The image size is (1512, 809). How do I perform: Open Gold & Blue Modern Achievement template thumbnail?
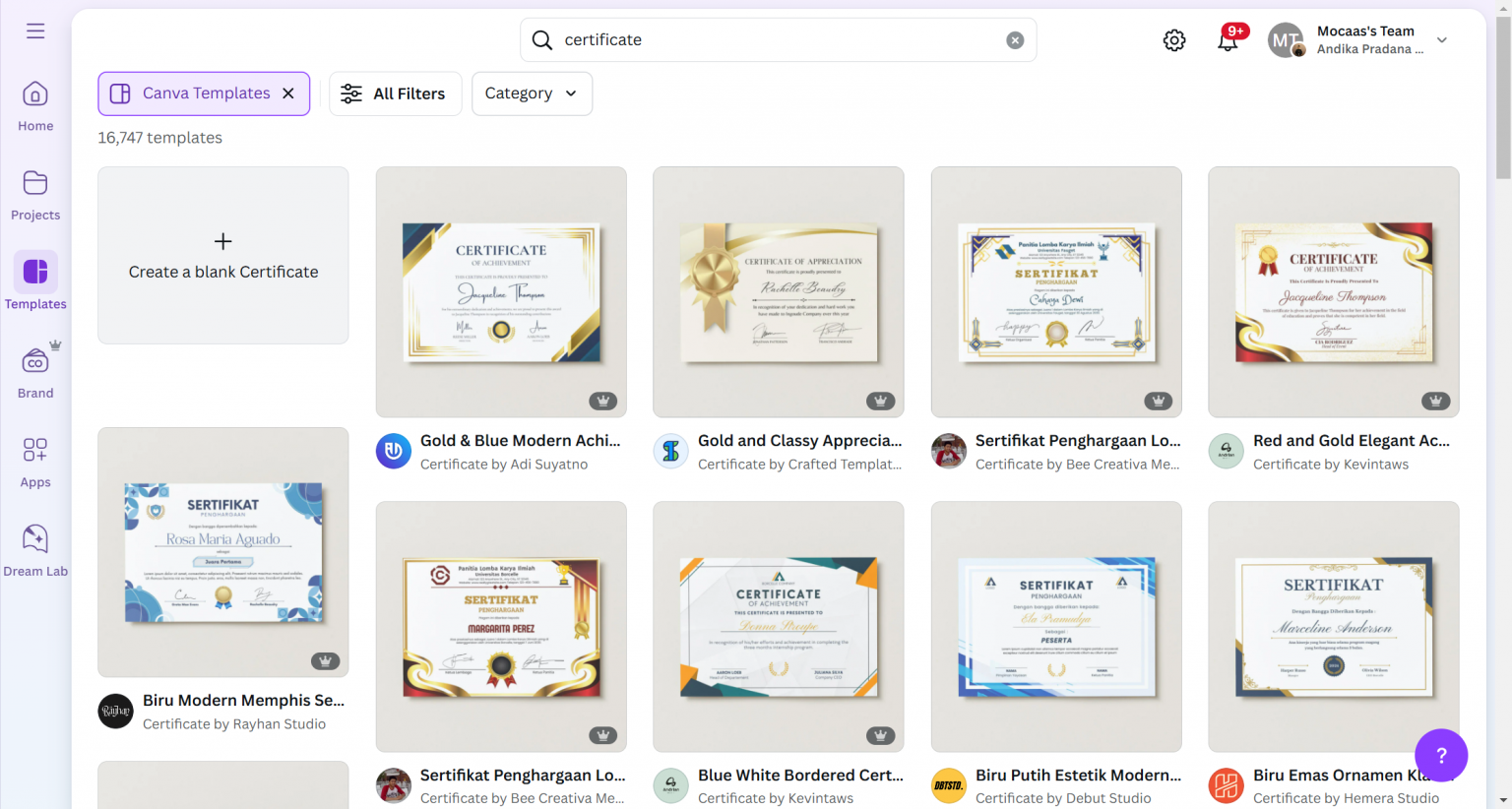[x=501, y=292]
